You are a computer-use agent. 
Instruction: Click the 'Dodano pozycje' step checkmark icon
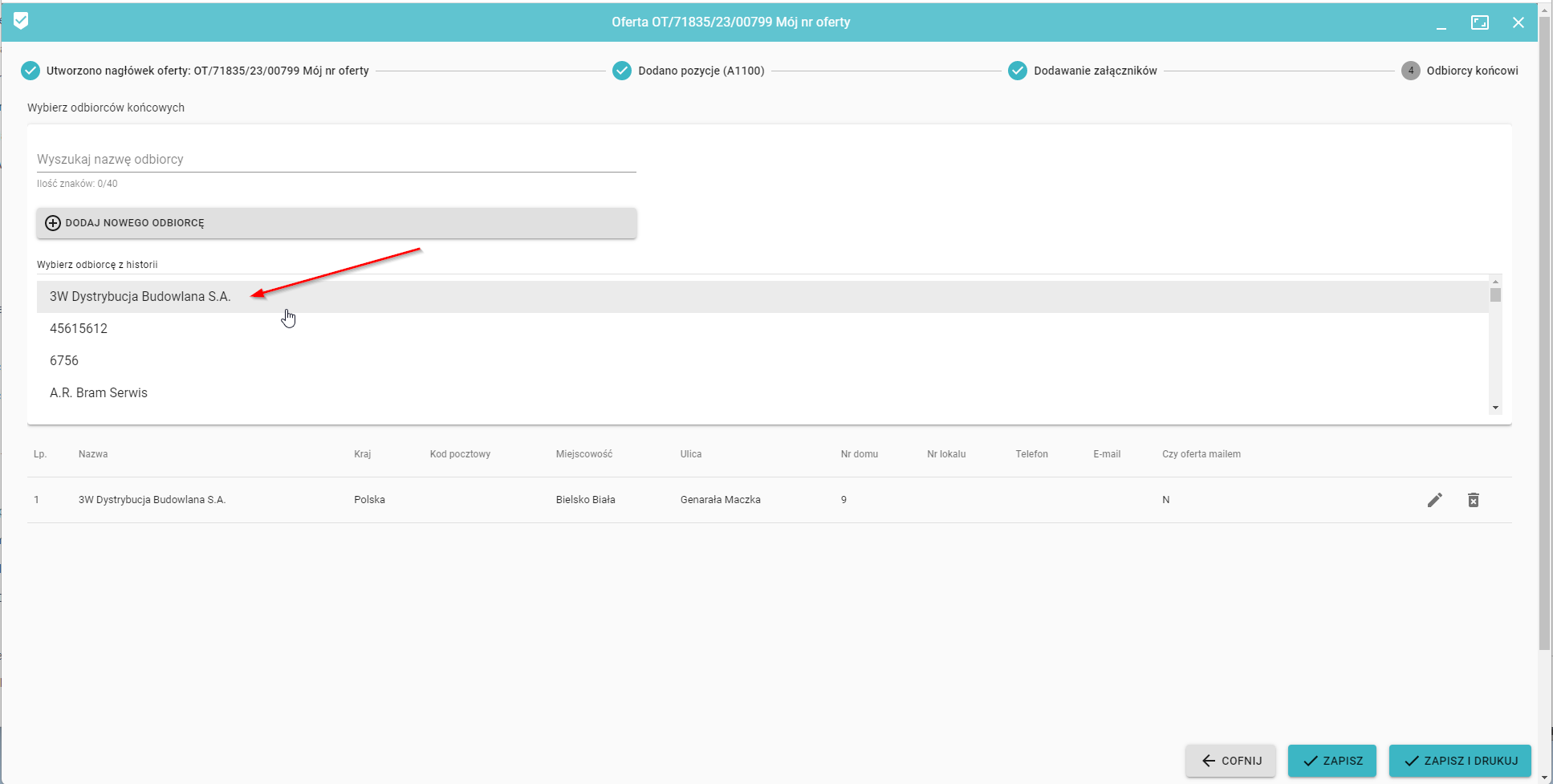tap(621, 71)
